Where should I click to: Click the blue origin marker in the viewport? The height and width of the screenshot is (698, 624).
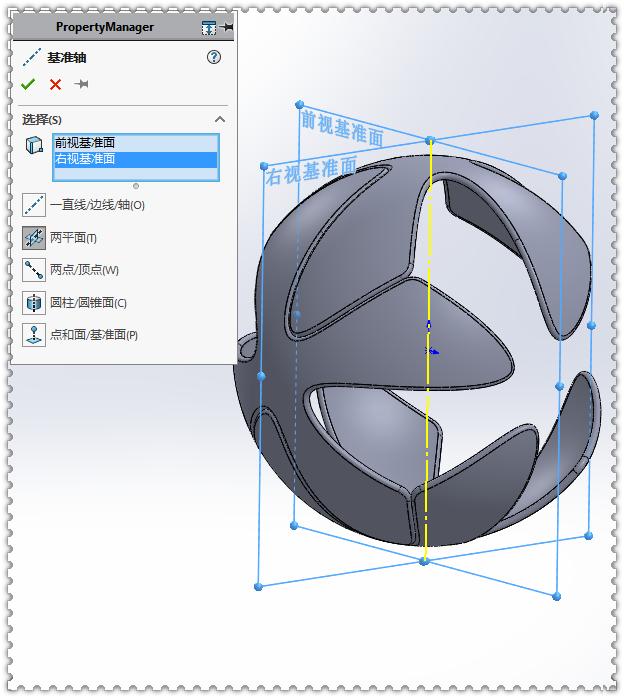coord(430,351)
